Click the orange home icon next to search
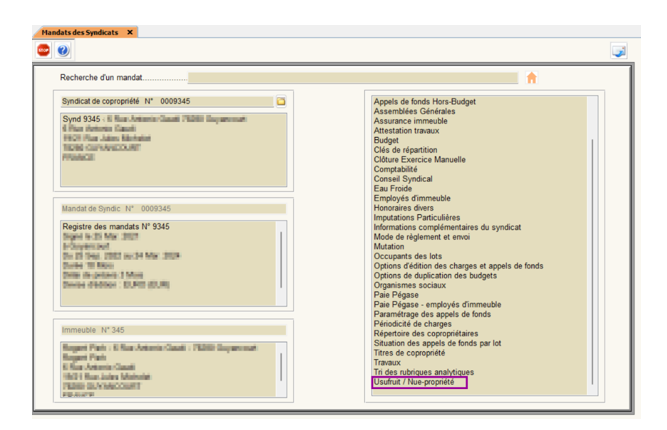 point(531,78)
